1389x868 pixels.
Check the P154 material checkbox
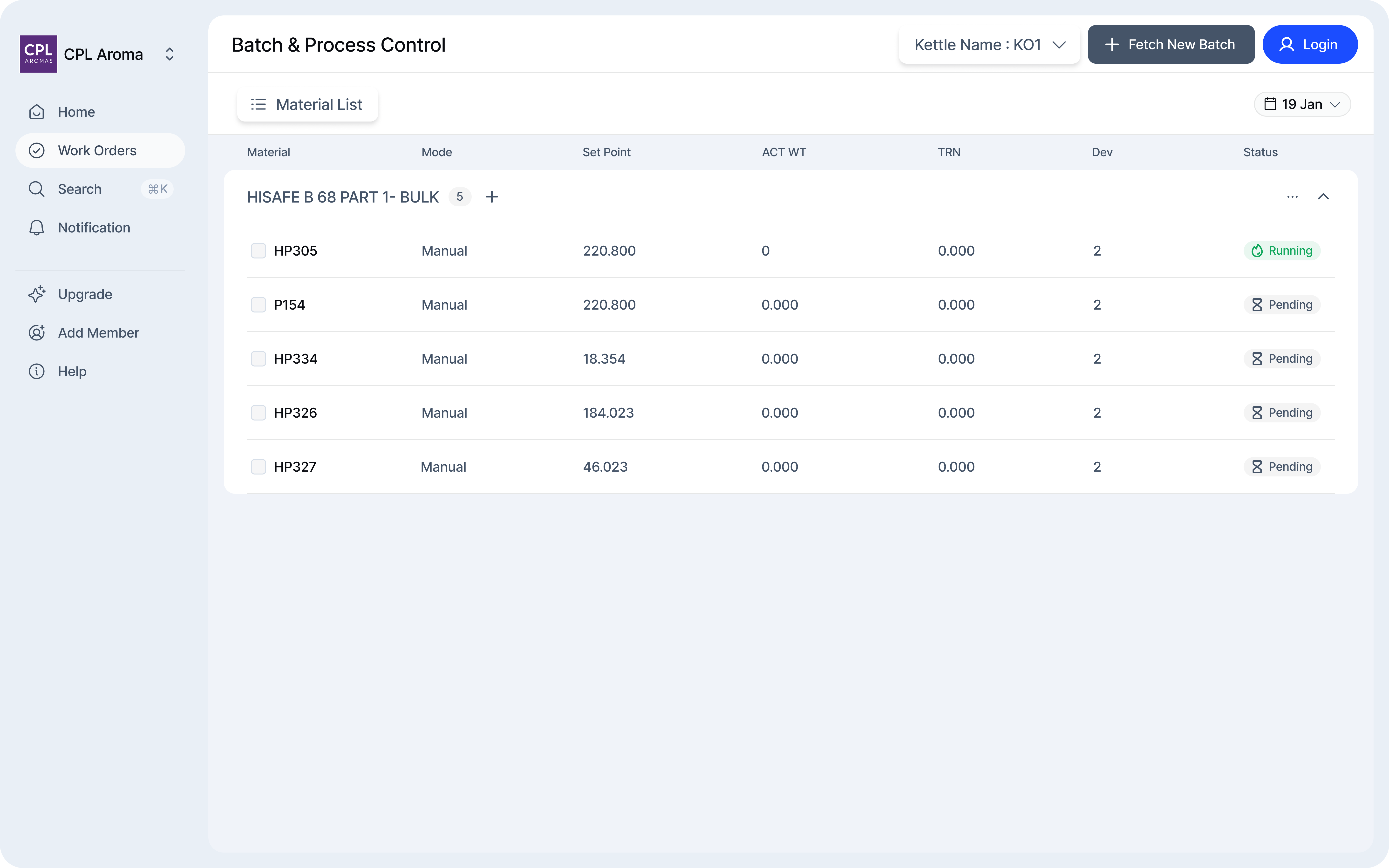click(258, 305)
